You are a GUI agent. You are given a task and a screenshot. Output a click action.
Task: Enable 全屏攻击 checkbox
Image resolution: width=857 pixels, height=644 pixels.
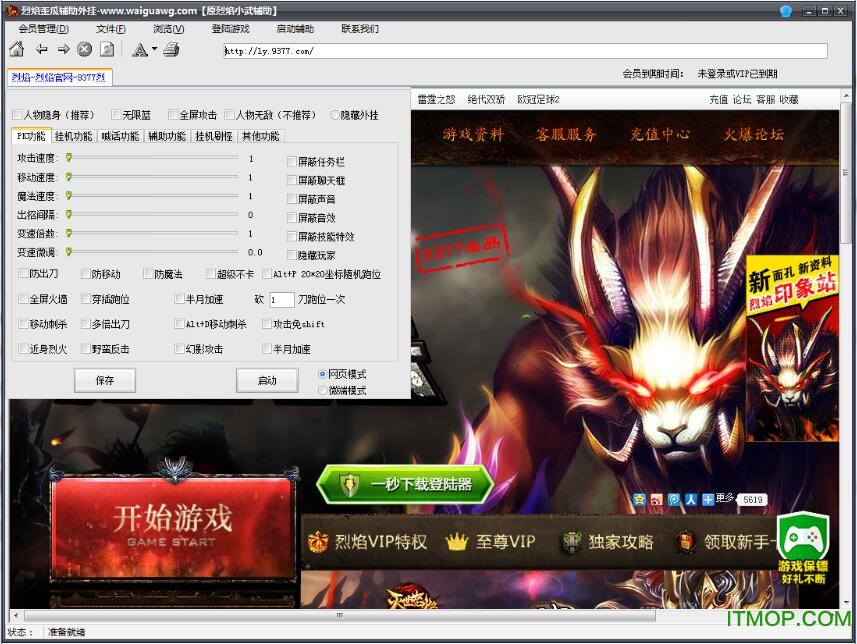pos(173,115)
